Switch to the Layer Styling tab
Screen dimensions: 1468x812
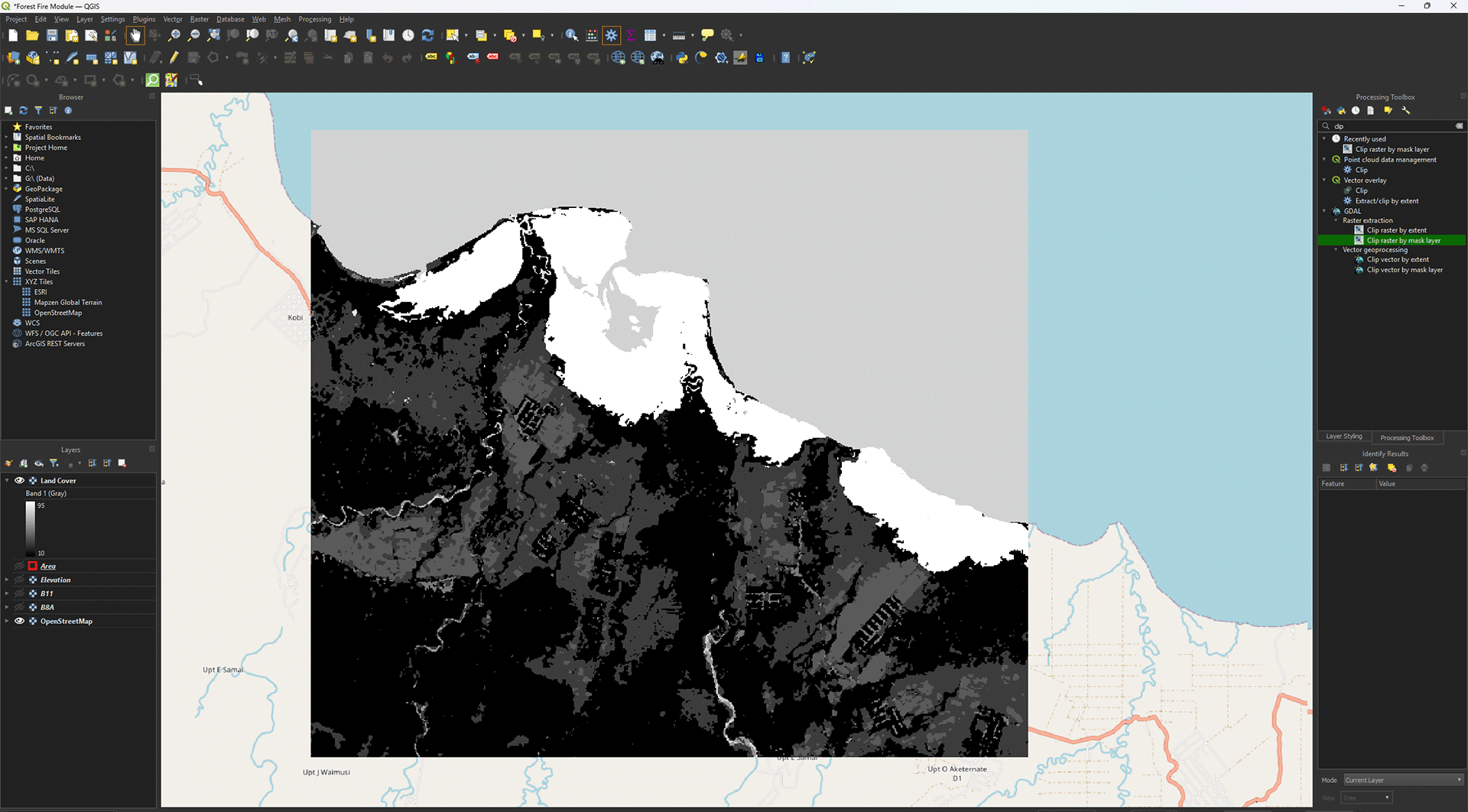(1343, 437)
